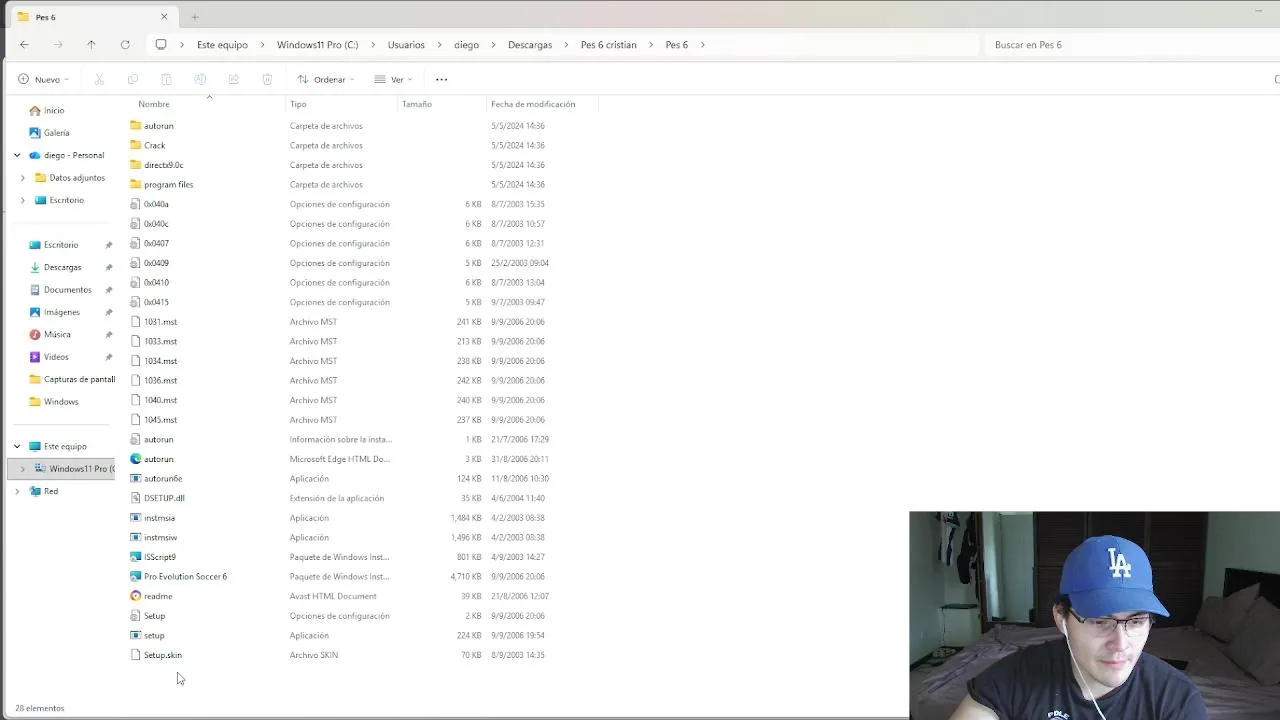
Task: Close the Pes 6 tab
Action: [x=164, y=17]
